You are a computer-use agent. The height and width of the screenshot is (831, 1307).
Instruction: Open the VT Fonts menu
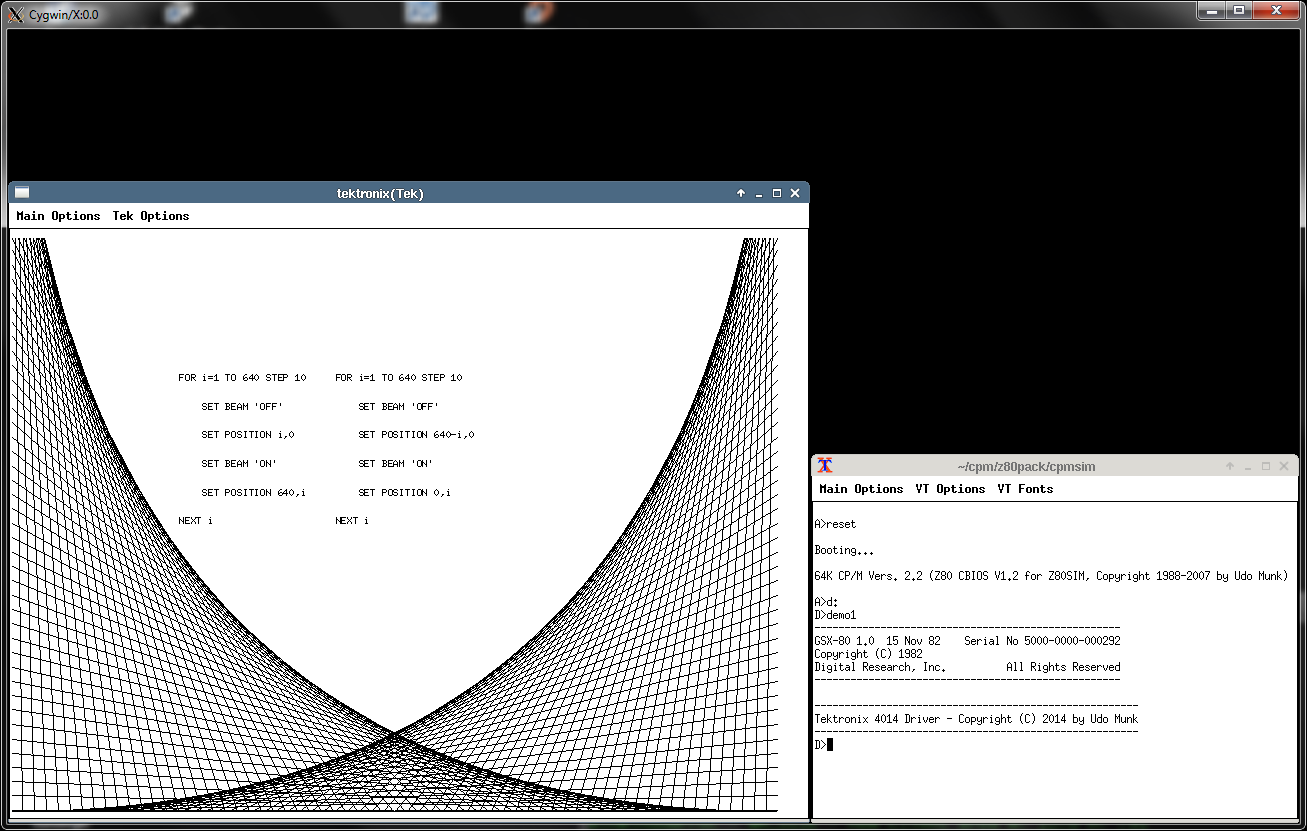pos(1025,489)
